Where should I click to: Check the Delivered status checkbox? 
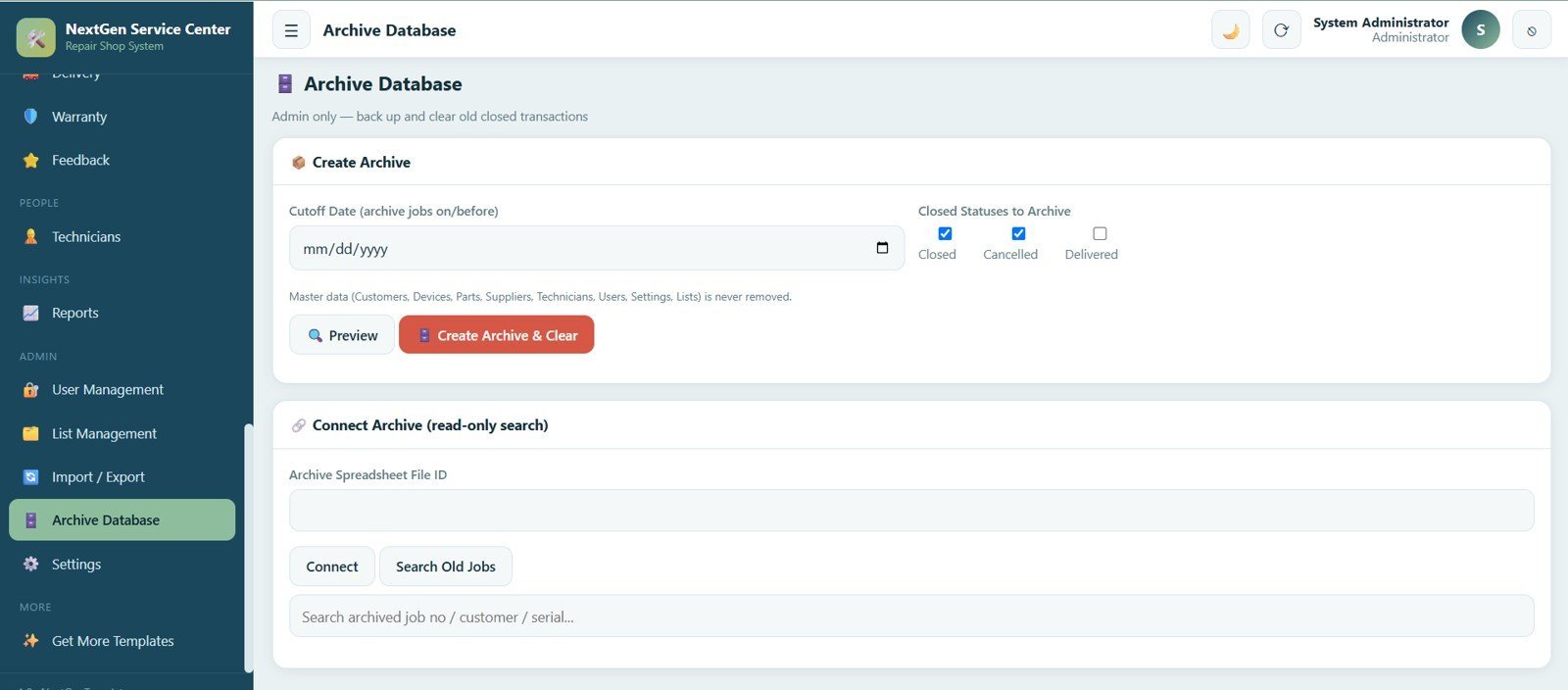click(1100, 233)
